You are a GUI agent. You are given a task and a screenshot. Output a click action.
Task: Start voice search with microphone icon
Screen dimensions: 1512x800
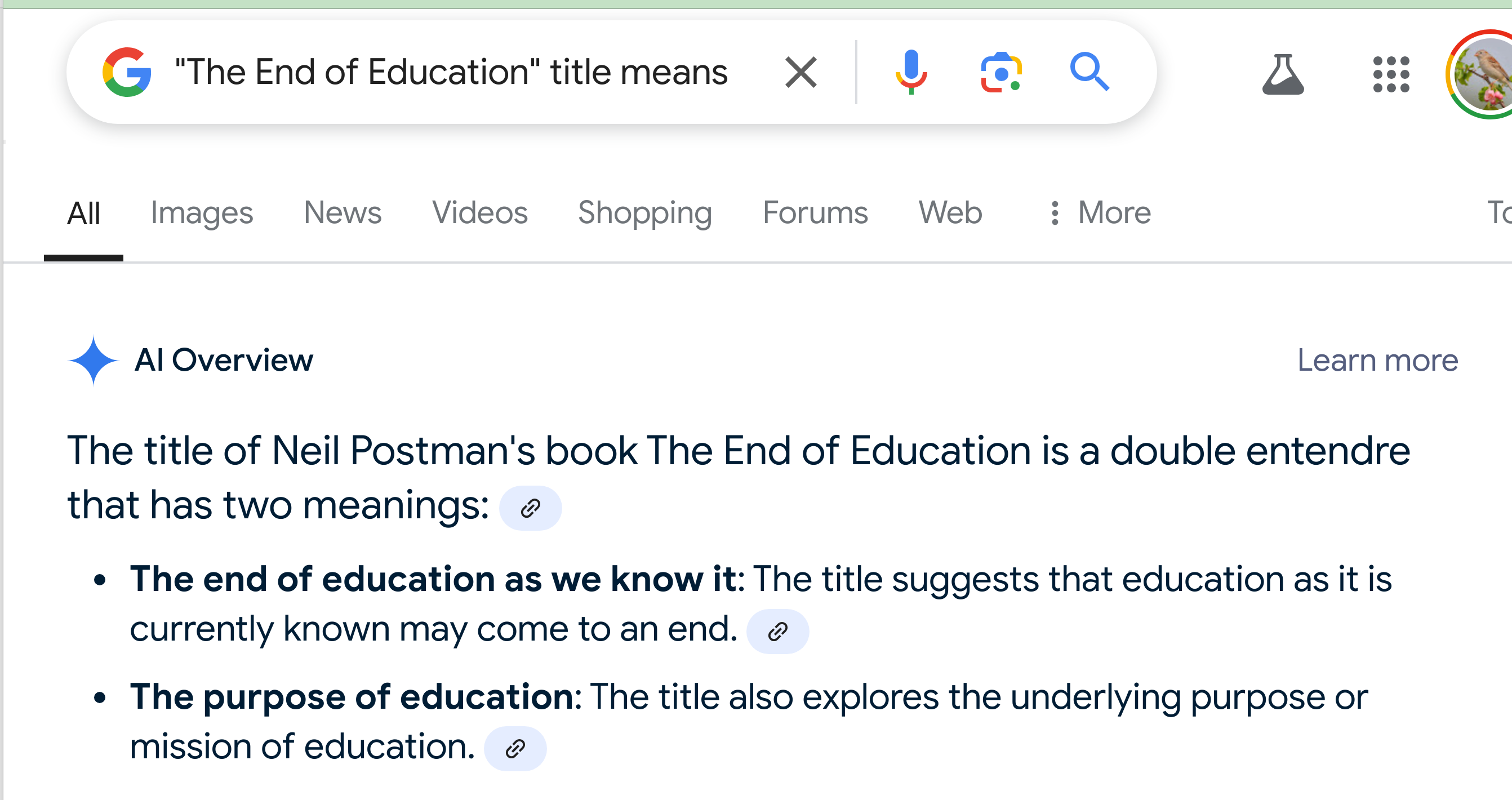coord(911,72)
